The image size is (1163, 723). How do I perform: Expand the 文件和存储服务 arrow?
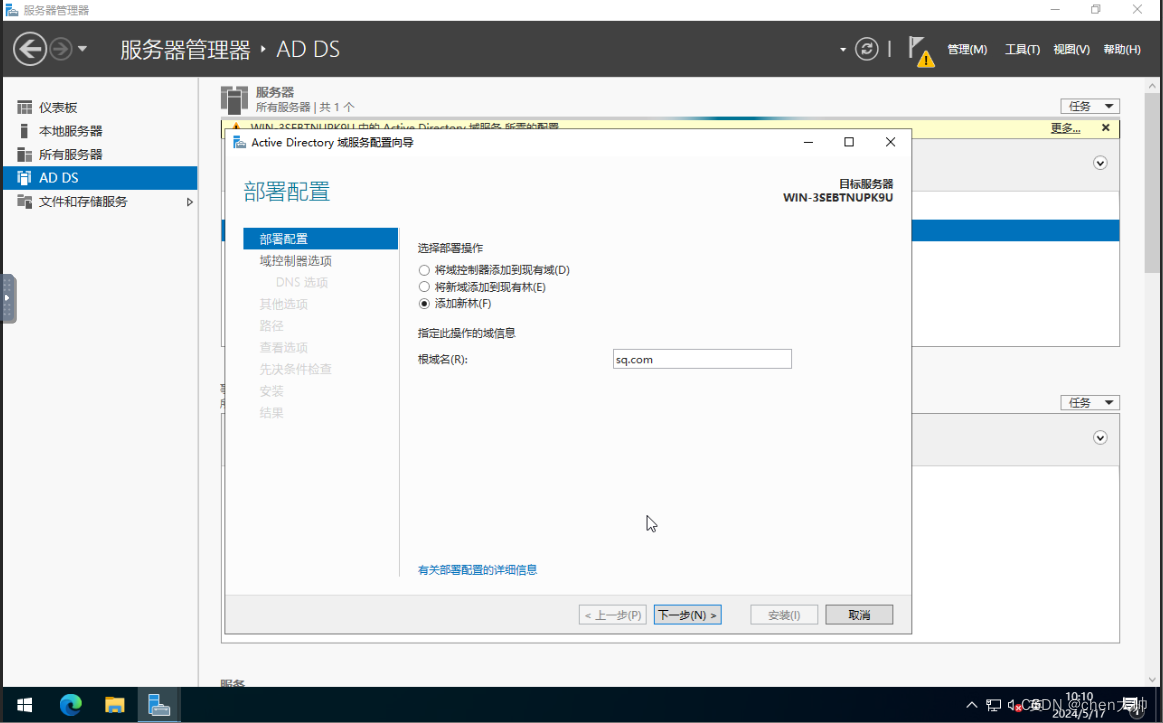189,202
